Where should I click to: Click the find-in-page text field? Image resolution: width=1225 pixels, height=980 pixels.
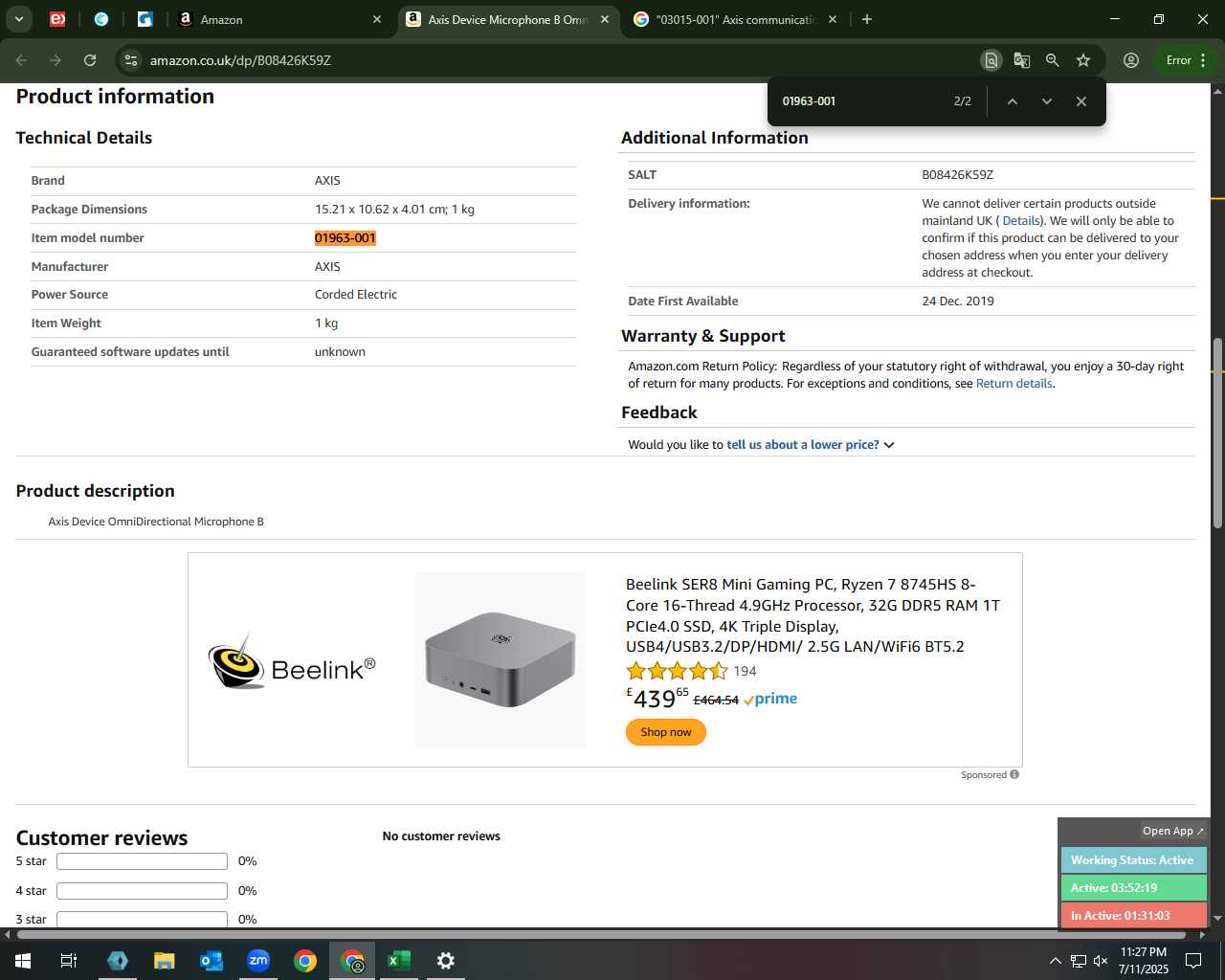pyautogui.click(x=861, y=101)
